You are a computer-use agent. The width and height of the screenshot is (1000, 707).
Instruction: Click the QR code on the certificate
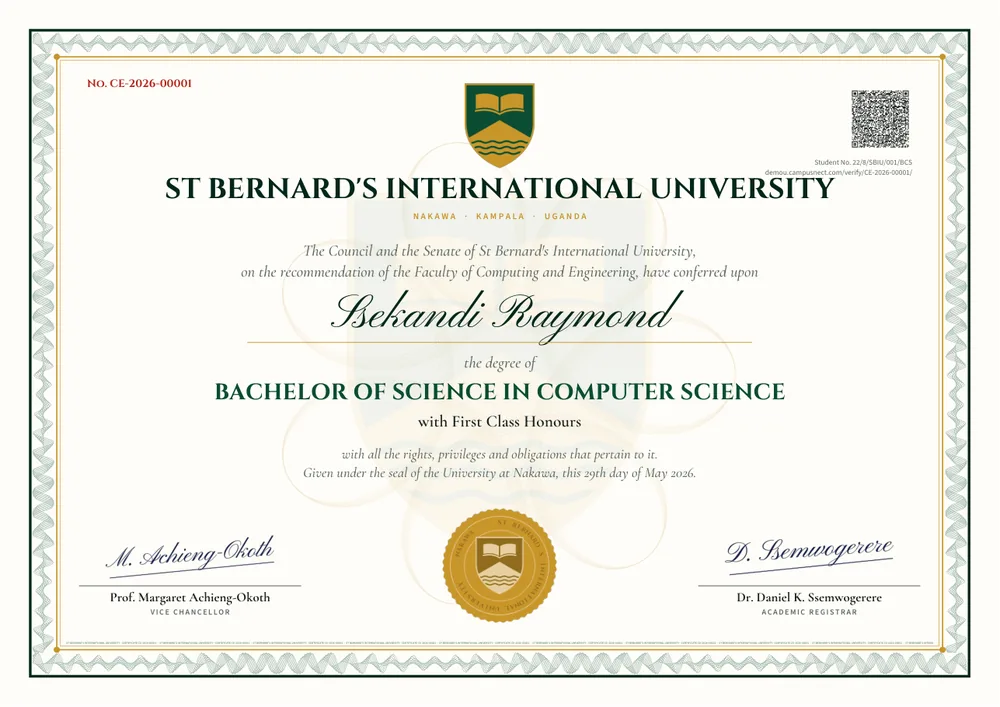pos(880,119)
